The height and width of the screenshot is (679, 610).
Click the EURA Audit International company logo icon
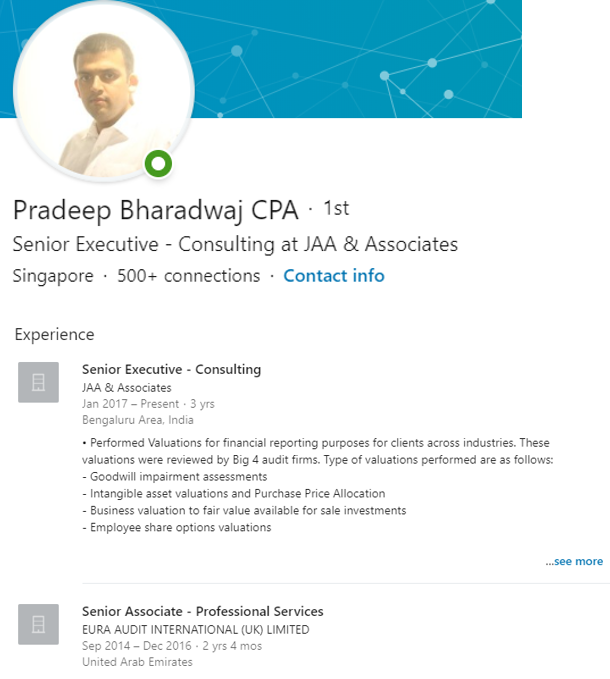pos(38,625)
